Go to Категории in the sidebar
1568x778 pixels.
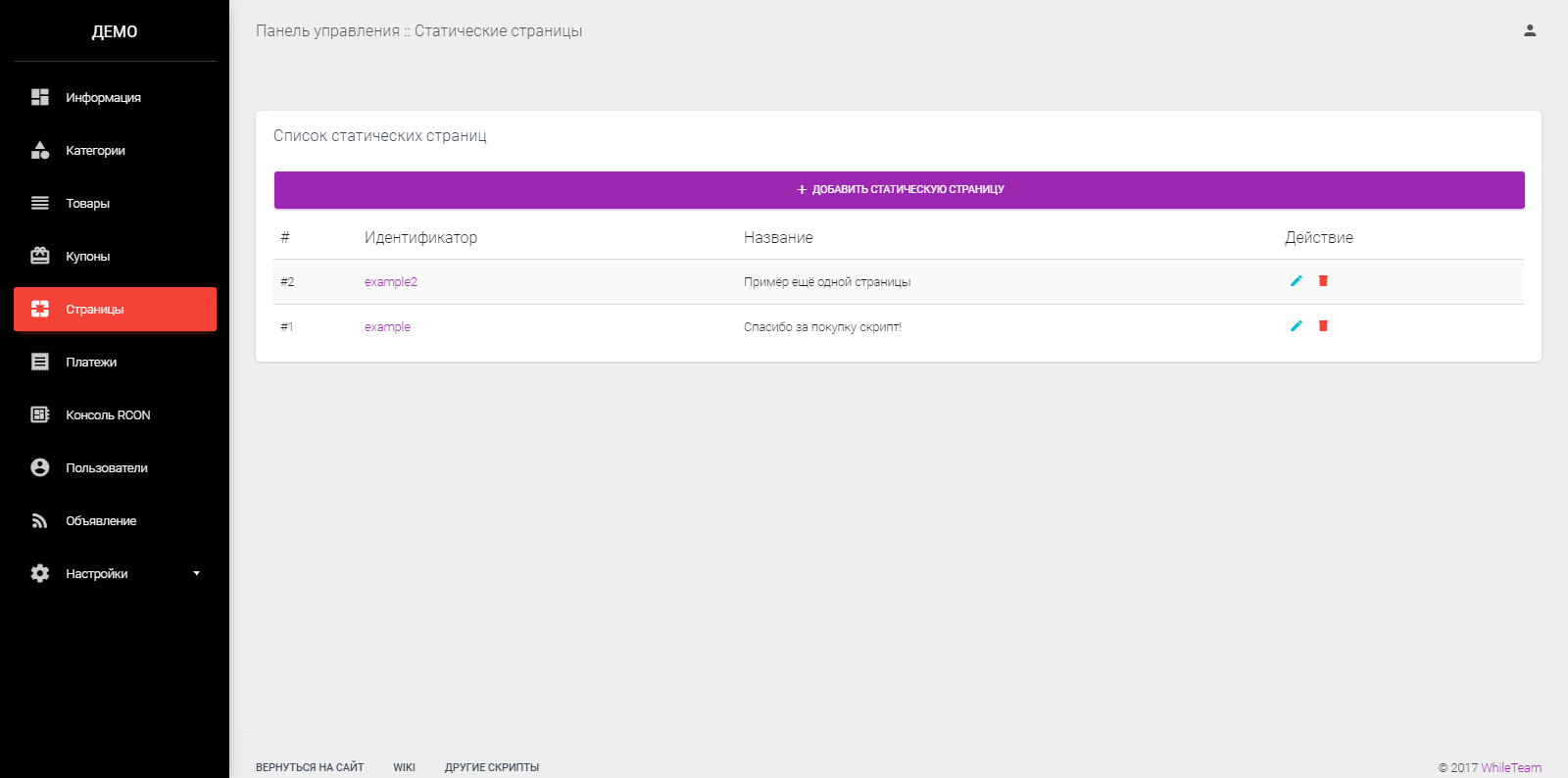tap(115, 150)
